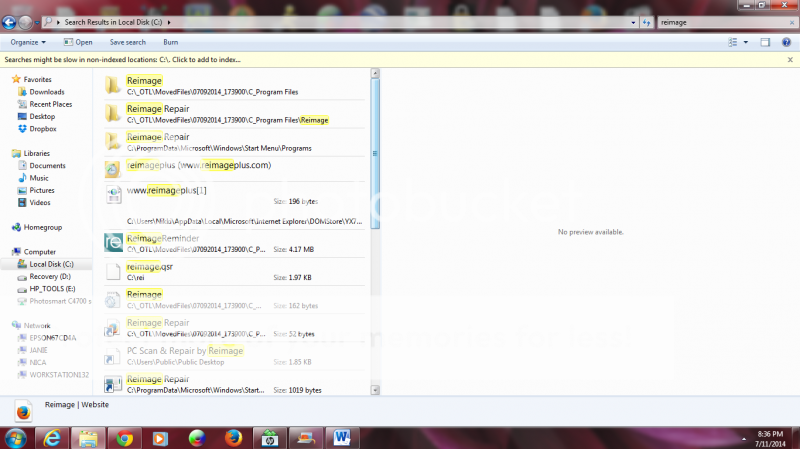Select Photosmart C4700 device
800x449 pixels.
(x=60, y=301)
